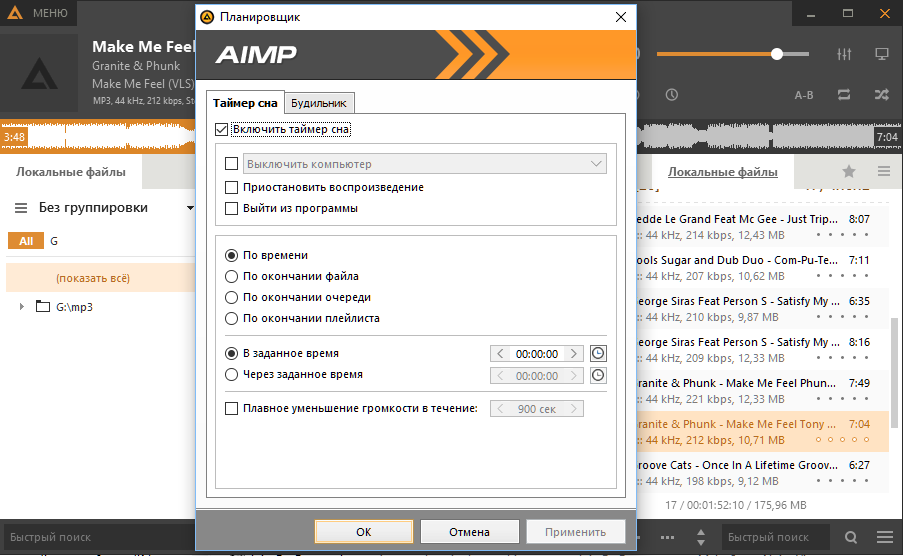Click the search magnifier icon in the playlist

tap(851, 537)
